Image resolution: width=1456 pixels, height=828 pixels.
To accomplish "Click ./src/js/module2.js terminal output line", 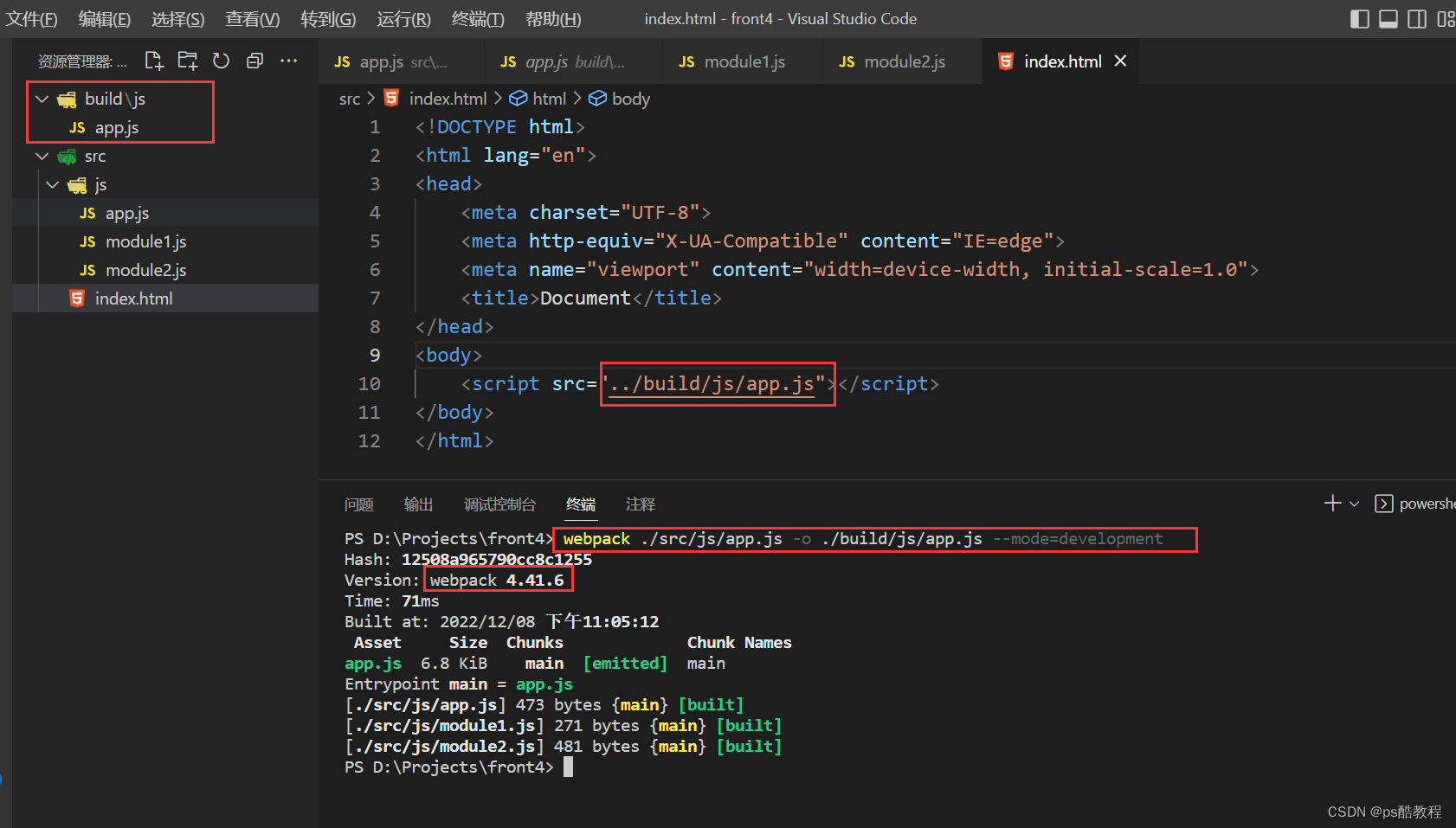I will pos(563,746).
